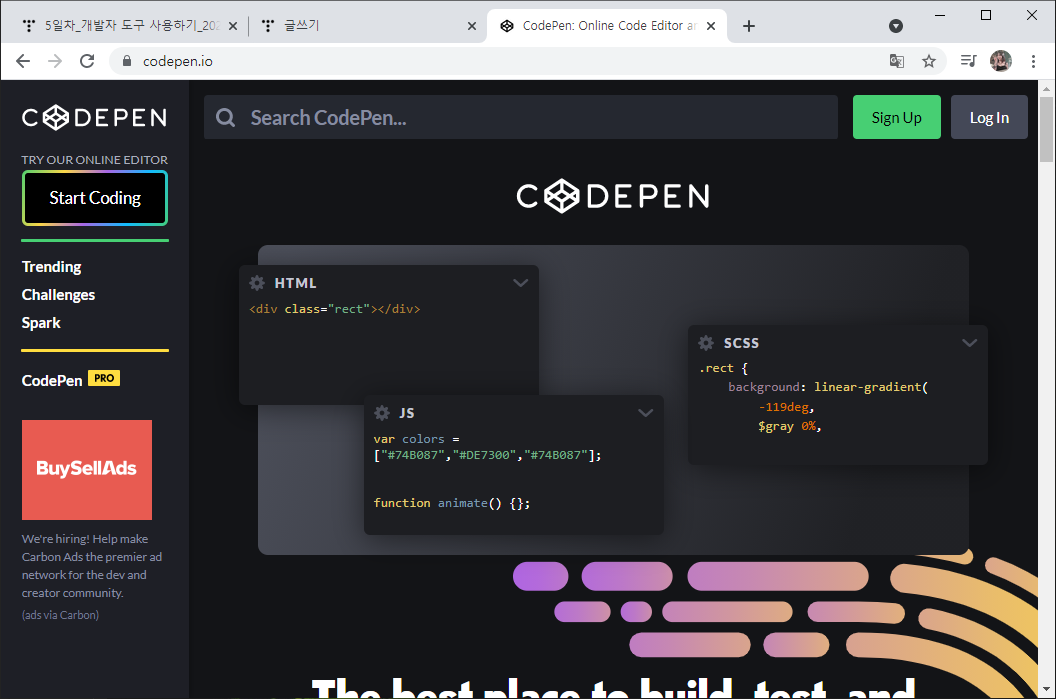Viewport: 1056px width, 699px height.
Task: Reload the codepen.io page
Action: click(87, 61)
